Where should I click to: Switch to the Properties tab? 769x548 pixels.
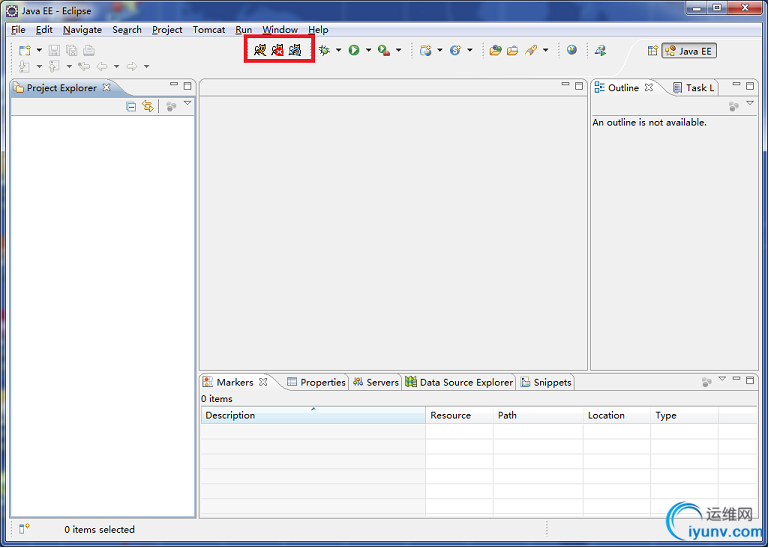(x=317, y=382)
